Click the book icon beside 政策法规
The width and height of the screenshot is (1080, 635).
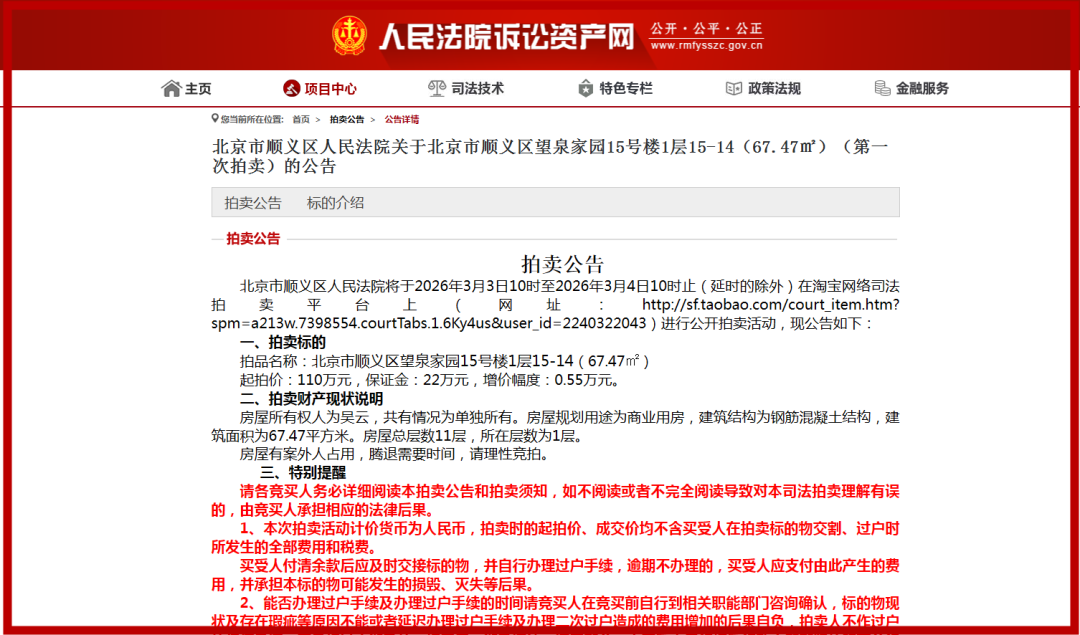click(731, 88)
